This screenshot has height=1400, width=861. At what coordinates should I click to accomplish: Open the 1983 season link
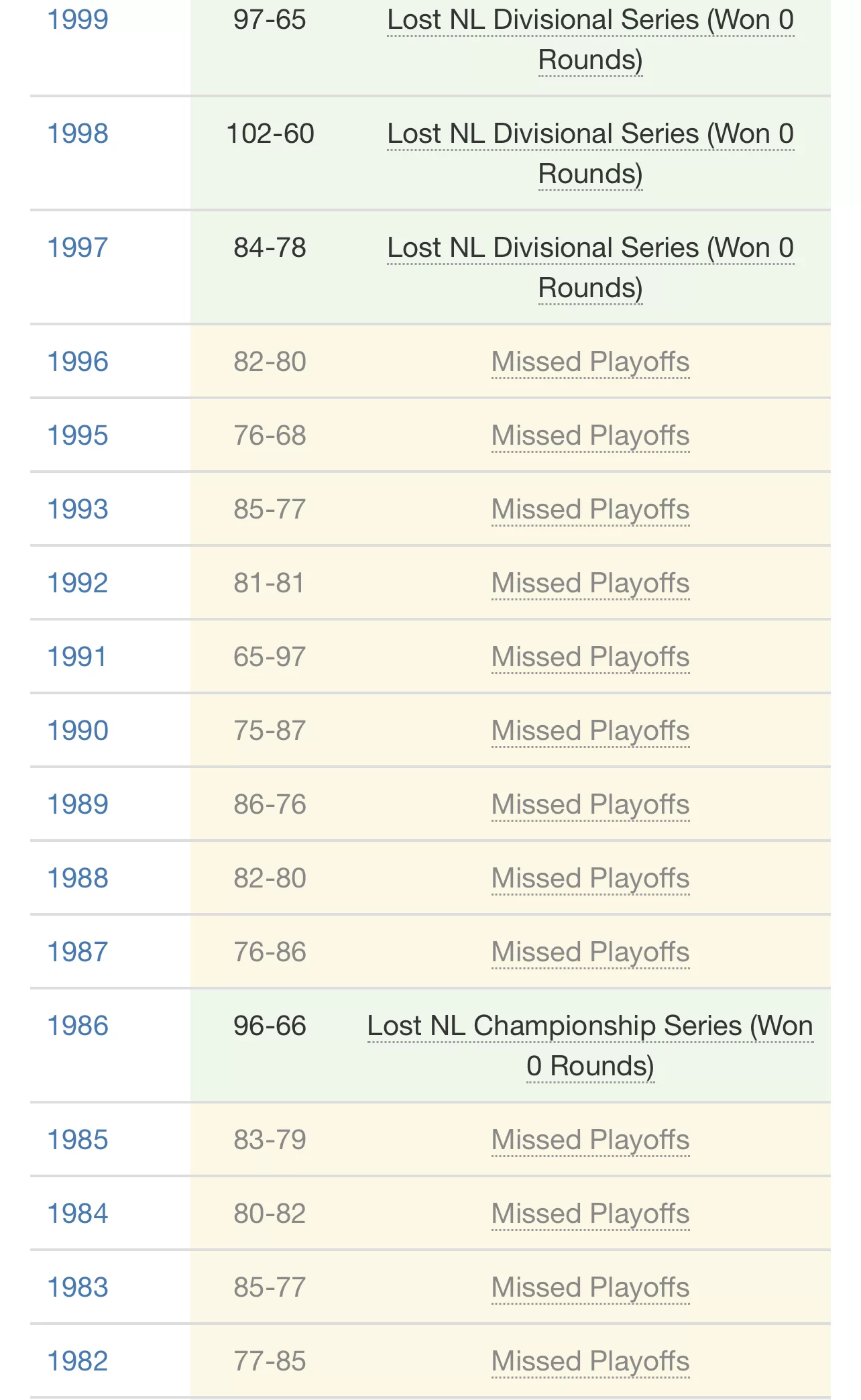pos(78,1287)
